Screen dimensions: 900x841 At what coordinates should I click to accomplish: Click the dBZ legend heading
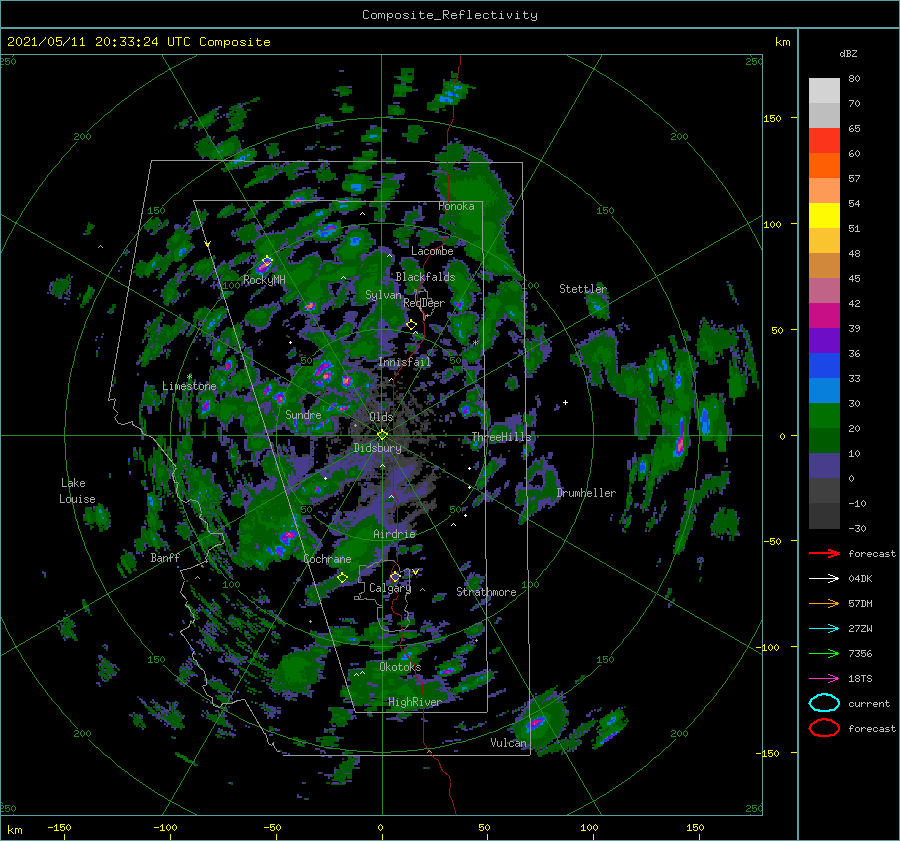848,53
